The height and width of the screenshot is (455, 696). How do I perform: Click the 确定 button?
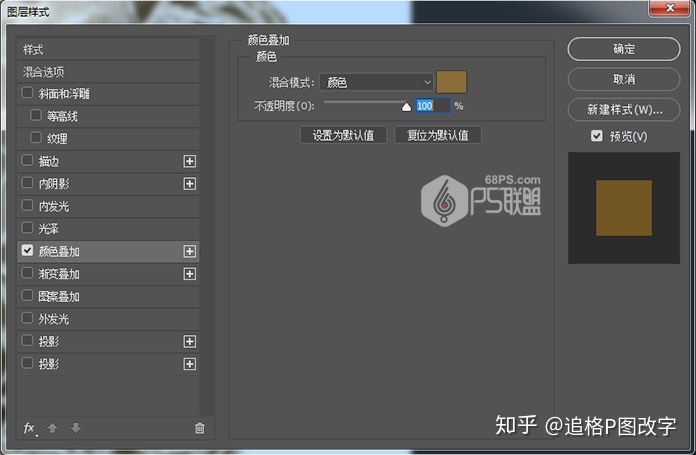coord(624,49)
